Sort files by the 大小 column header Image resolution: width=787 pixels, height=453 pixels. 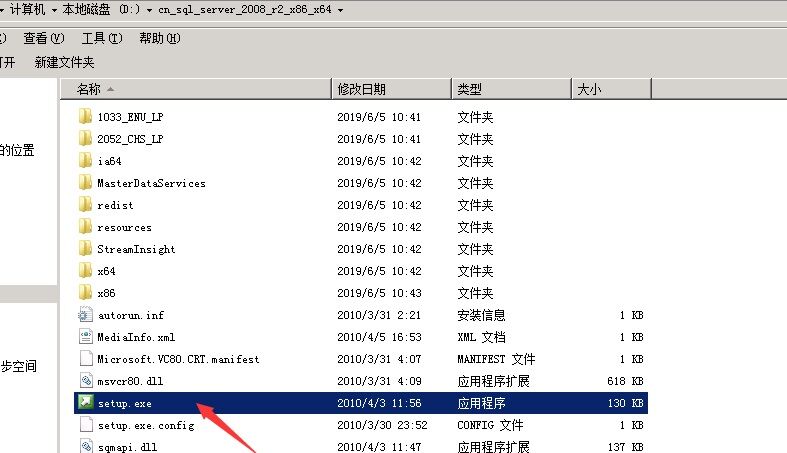[x=588, y=89]
